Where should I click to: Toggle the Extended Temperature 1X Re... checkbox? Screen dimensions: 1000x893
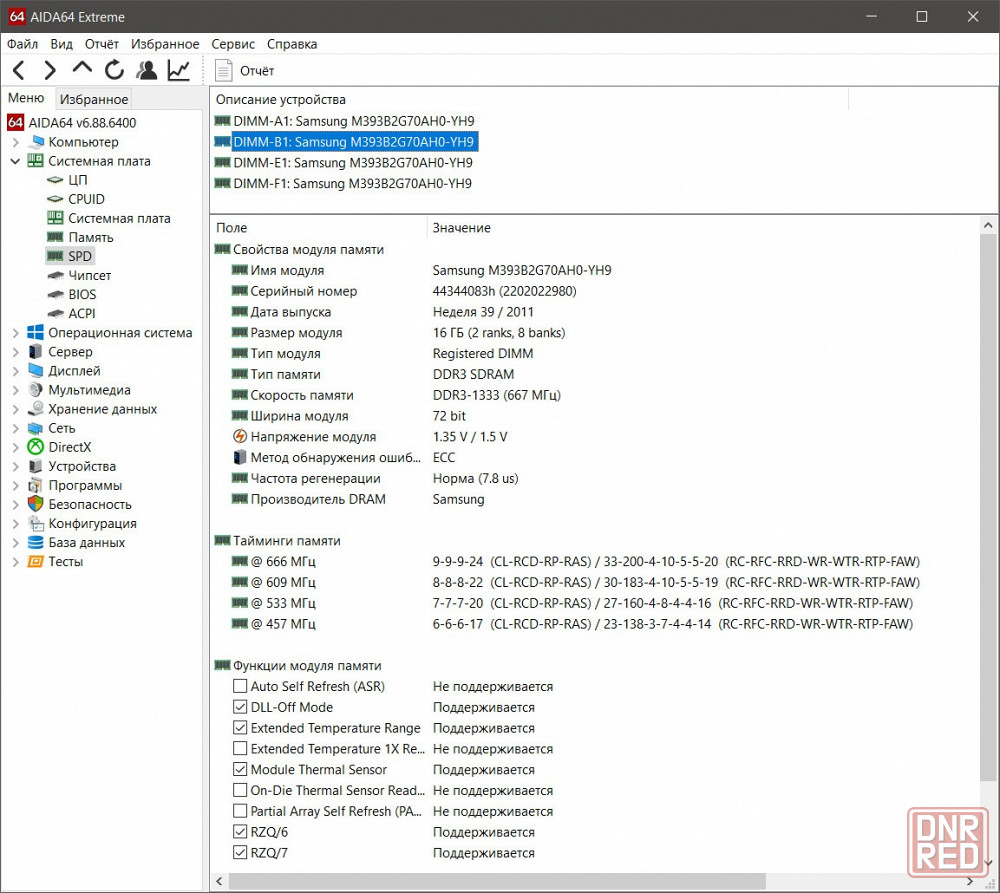tap(240, 749)
